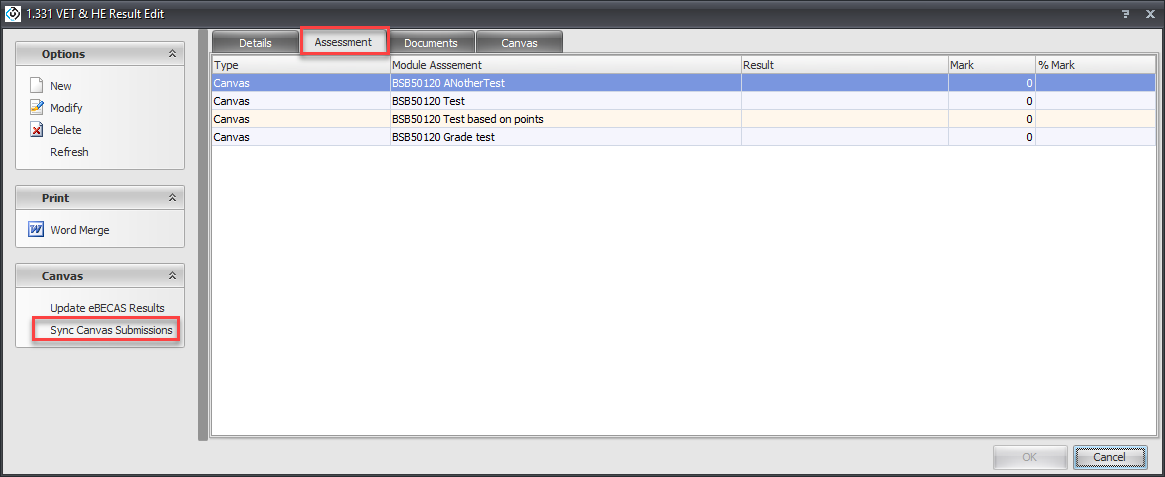Screen dimensions: 1165x477
Task: Click Update eBECAS Results link
Action: coord(107,308)
